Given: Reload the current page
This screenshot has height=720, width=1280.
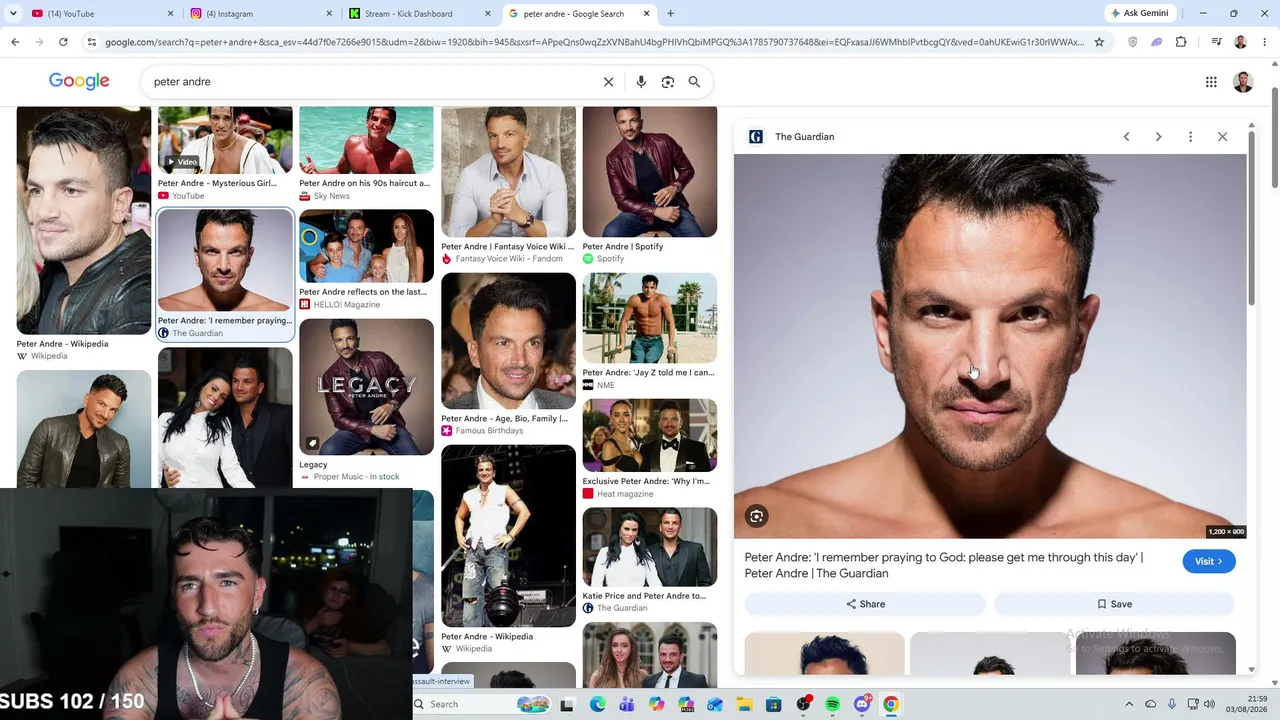Looking at the screenshot, I should pyautogui.click(x=63, y=42).
